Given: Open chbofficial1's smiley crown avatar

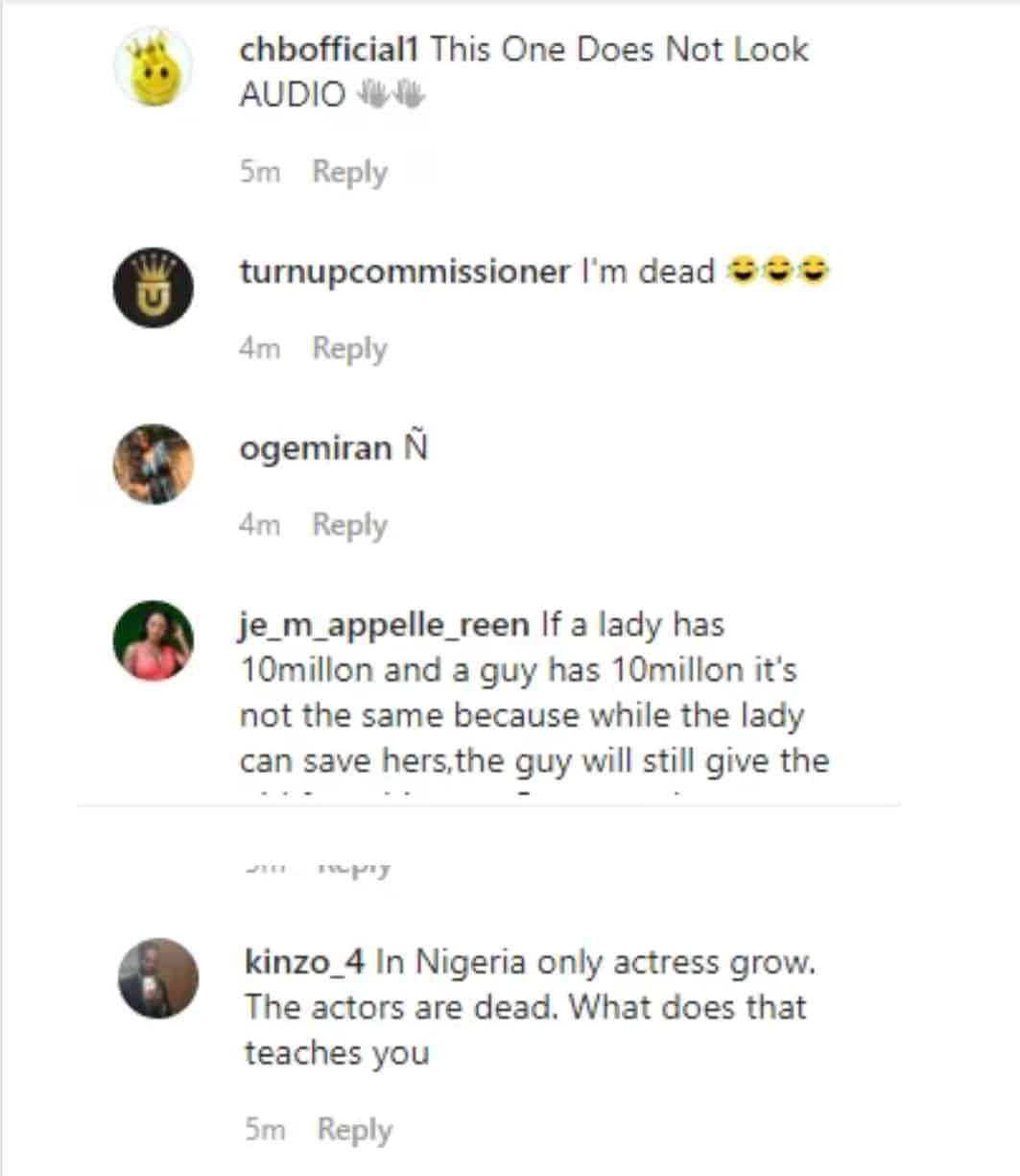Looking at the screenshot, I should point(154,67).
